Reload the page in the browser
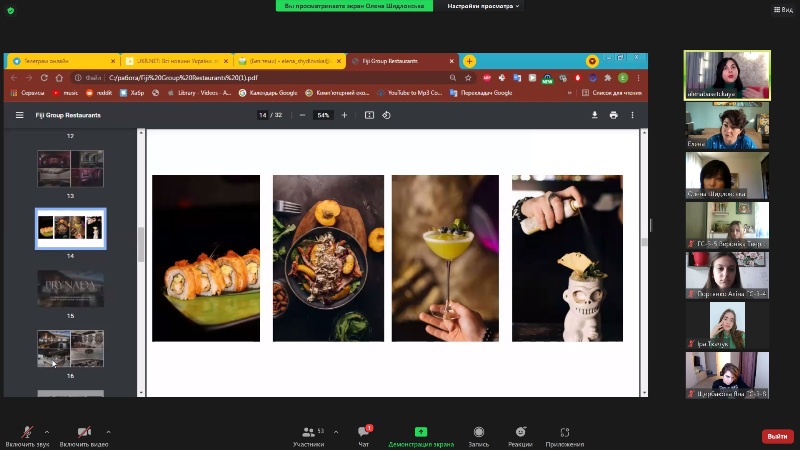This screenshot has width=800, height=450. point(44,78)
